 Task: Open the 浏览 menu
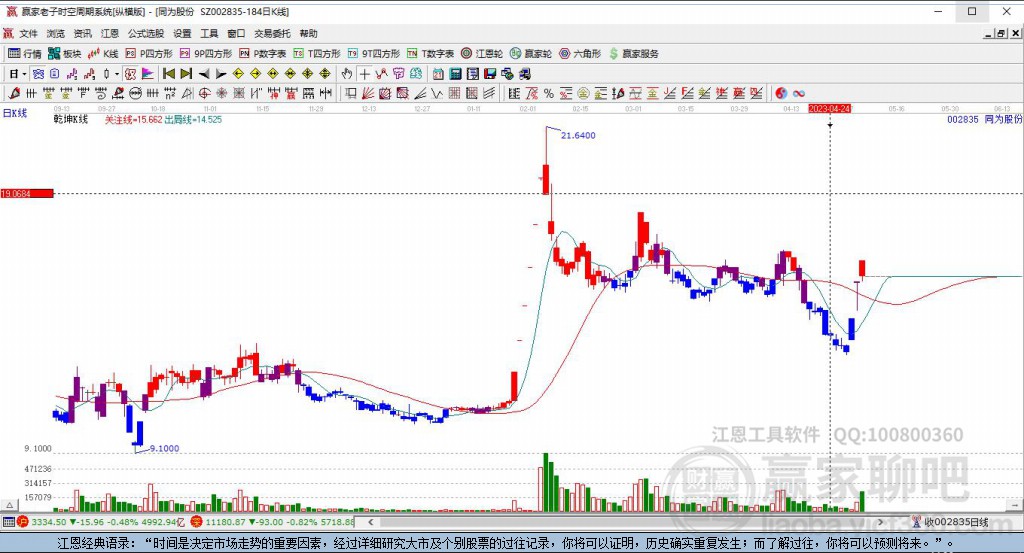[x=56, y=33]
